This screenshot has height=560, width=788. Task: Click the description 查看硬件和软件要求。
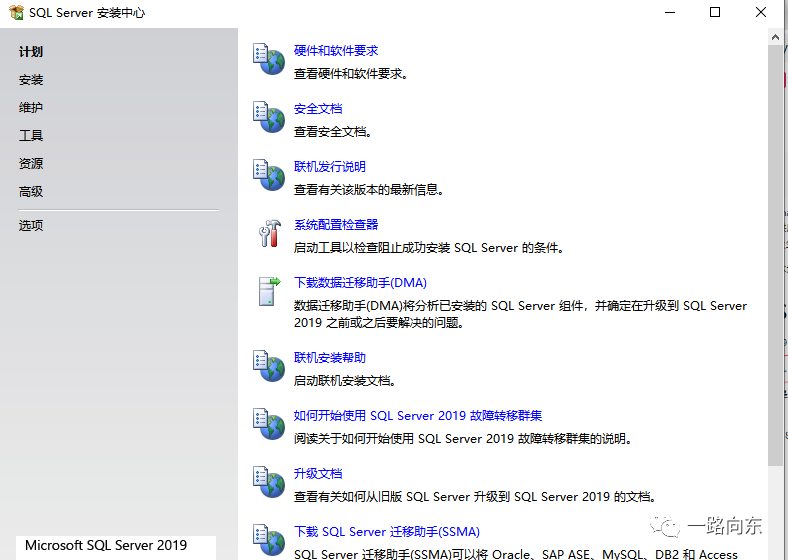point(351,74)
